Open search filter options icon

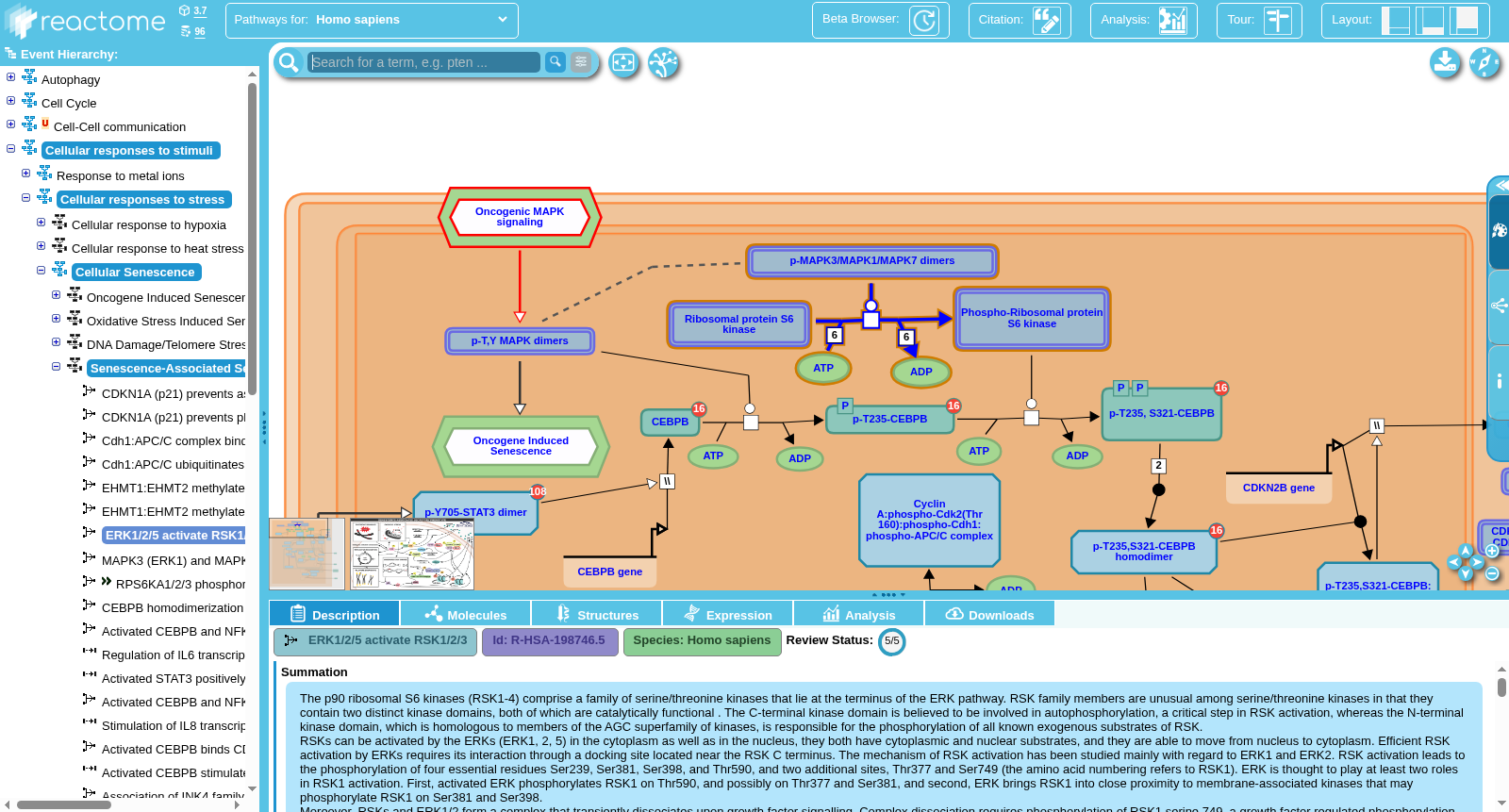[582, 61]
